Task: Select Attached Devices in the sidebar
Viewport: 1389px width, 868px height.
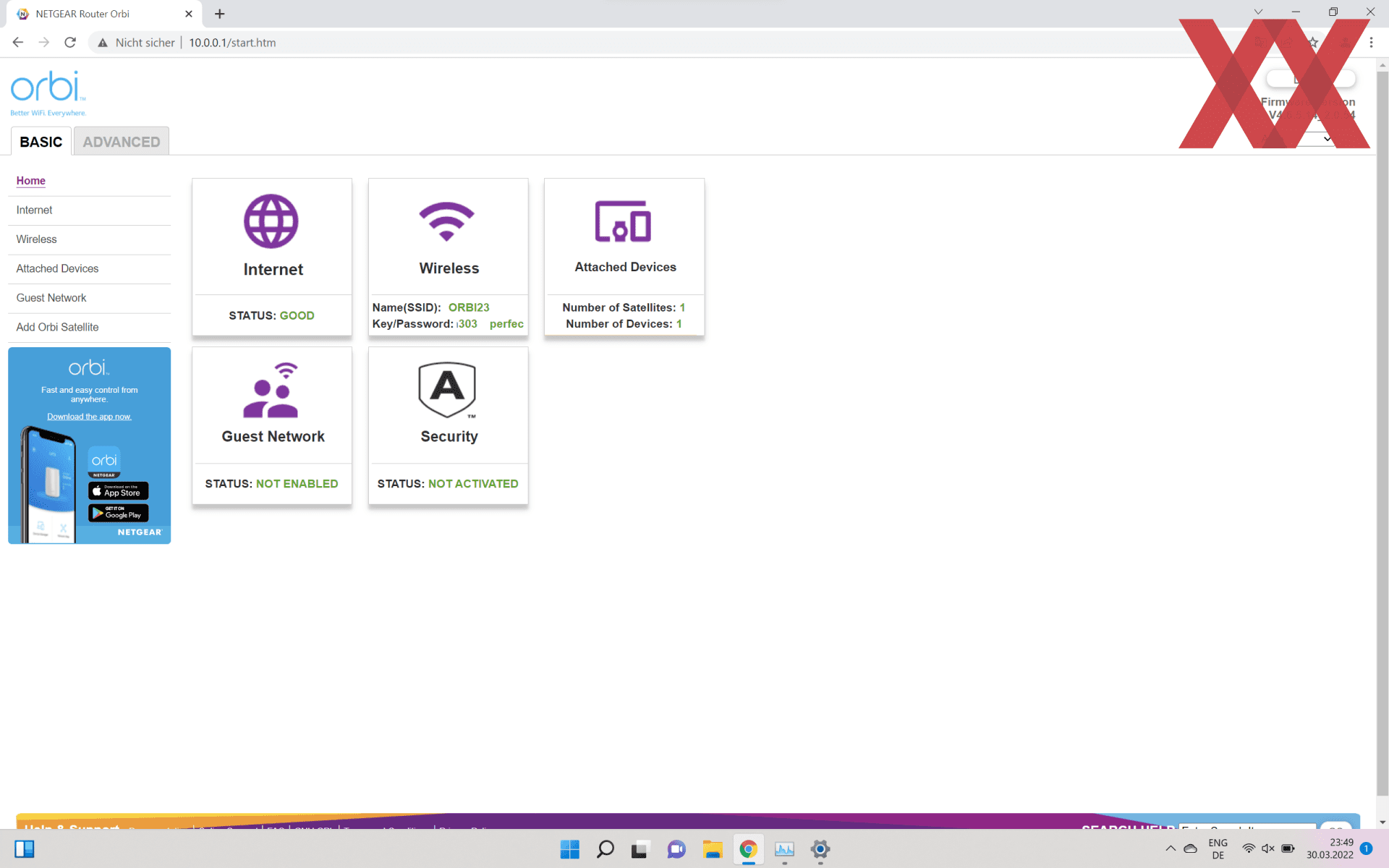Action: (57, 268)
